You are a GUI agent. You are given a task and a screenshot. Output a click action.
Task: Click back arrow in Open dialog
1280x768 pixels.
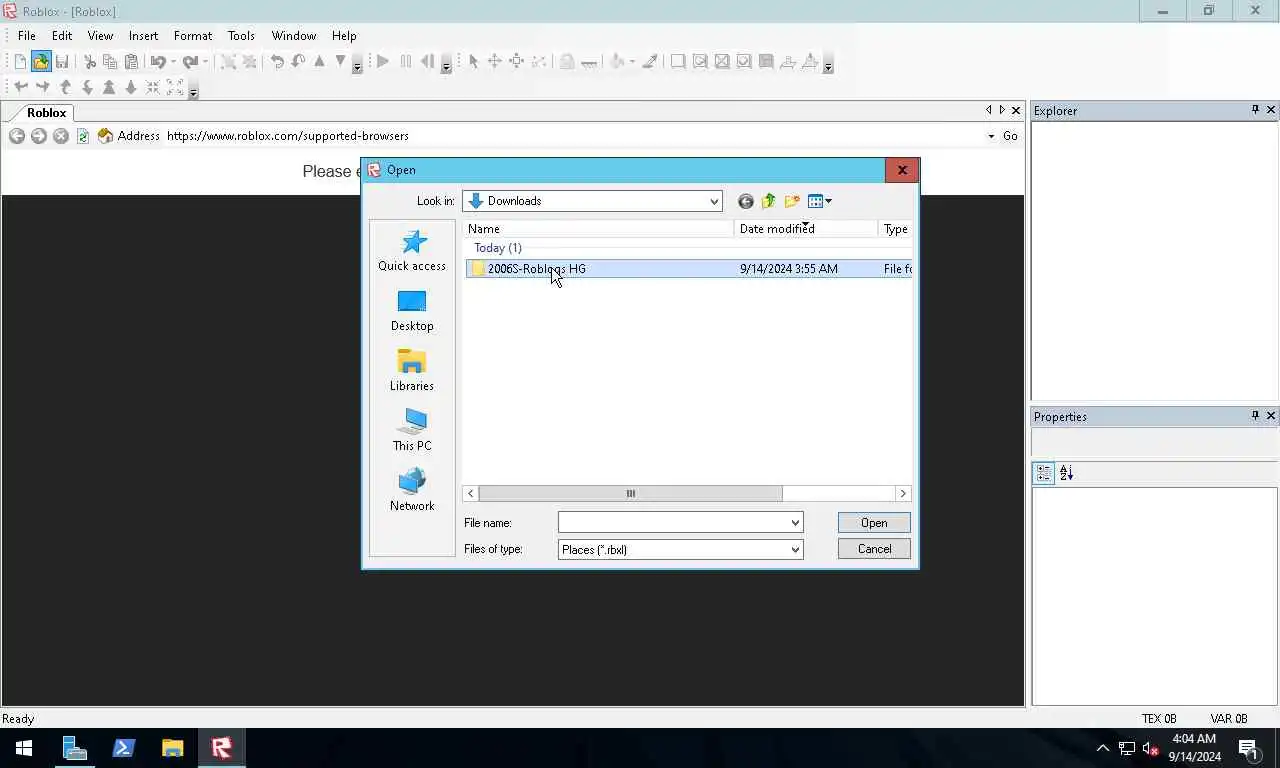pos(745,201)
